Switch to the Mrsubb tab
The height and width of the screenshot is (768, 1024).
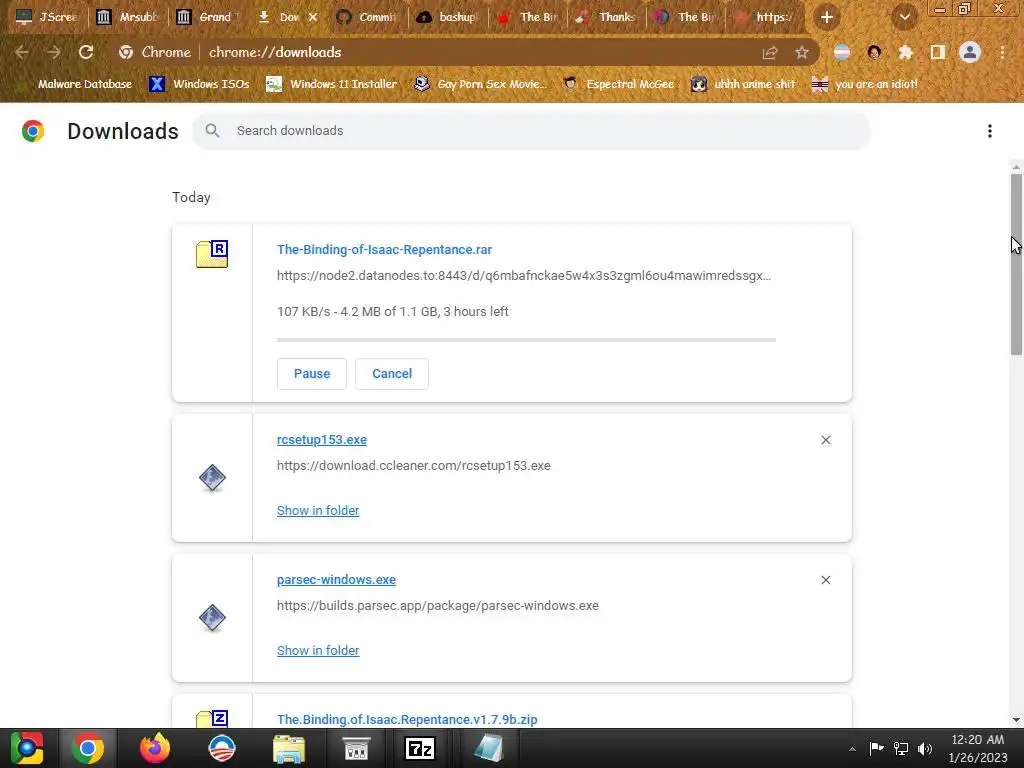coord(128,17)
